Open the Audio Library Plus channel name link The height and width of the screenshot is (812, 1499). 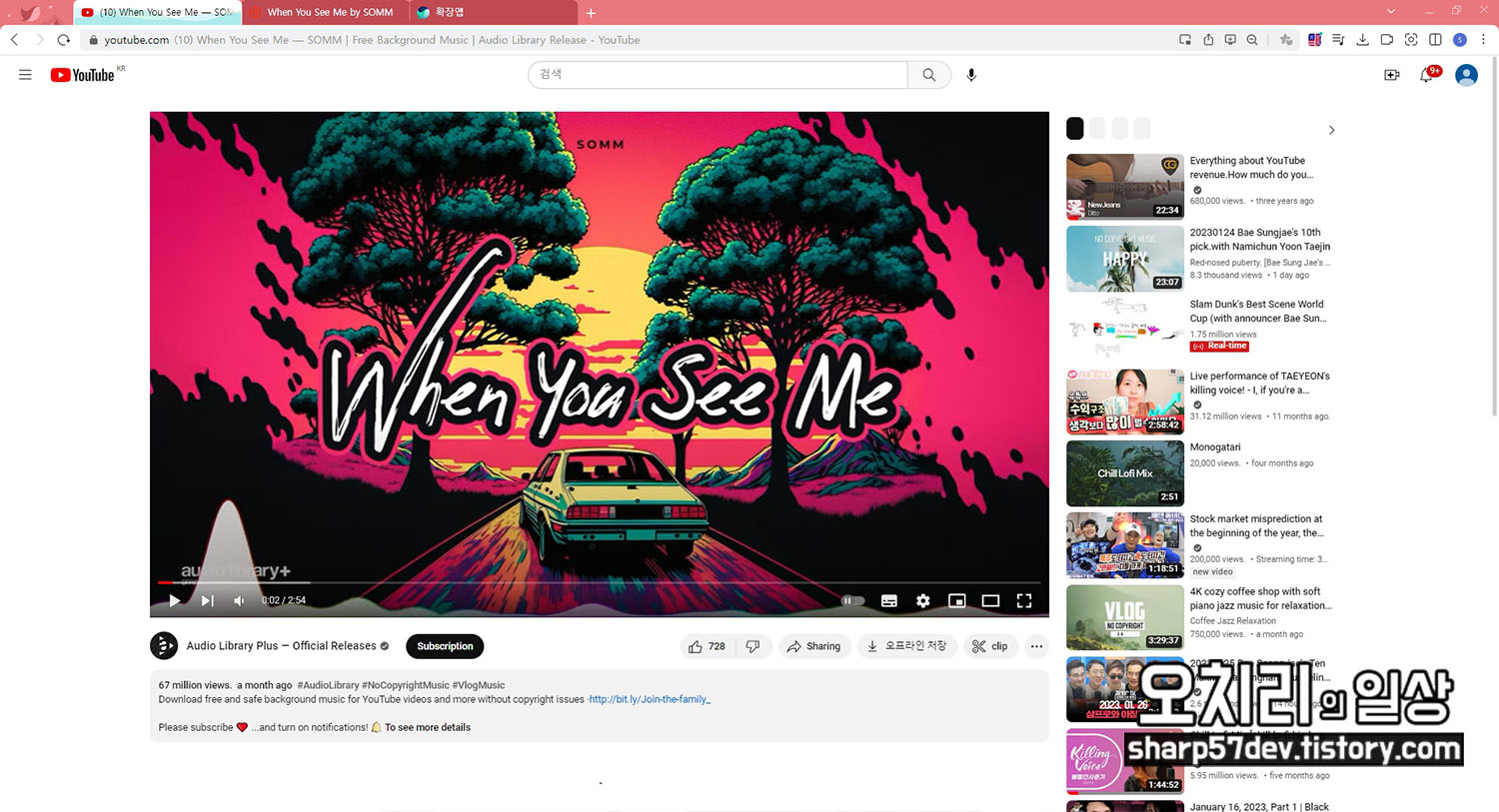[x=281, y=646]
